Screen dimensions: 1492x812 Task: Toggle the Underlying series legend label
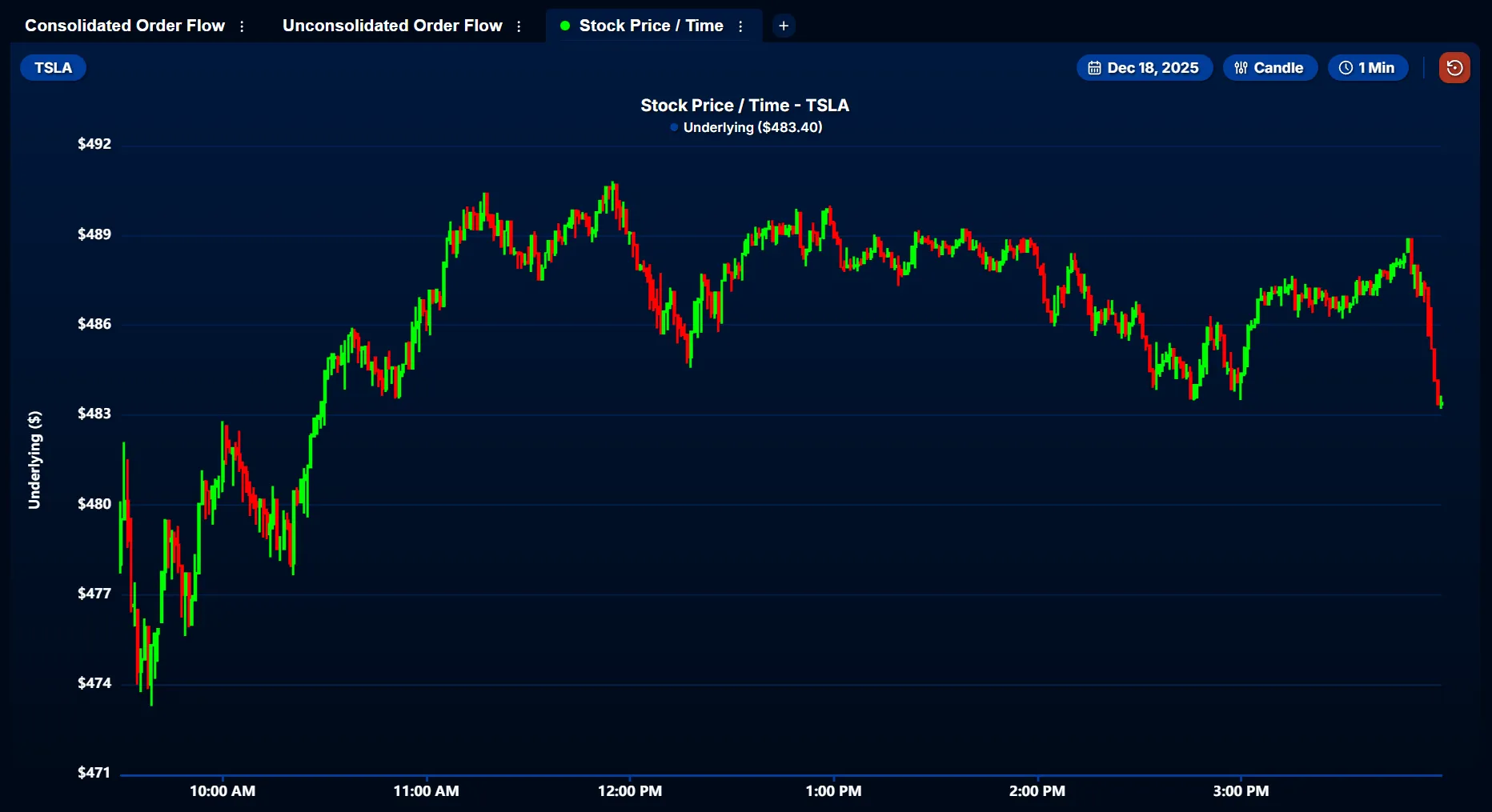click(x=752, y=127)
